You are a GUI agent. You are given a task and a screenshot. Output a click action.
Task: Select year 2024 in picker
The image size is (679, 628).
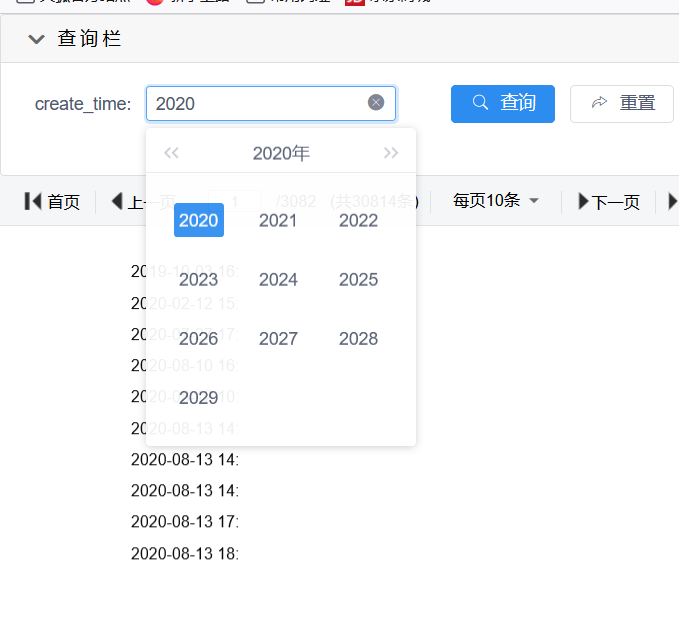pyautogui.click(x=278, y=279)
